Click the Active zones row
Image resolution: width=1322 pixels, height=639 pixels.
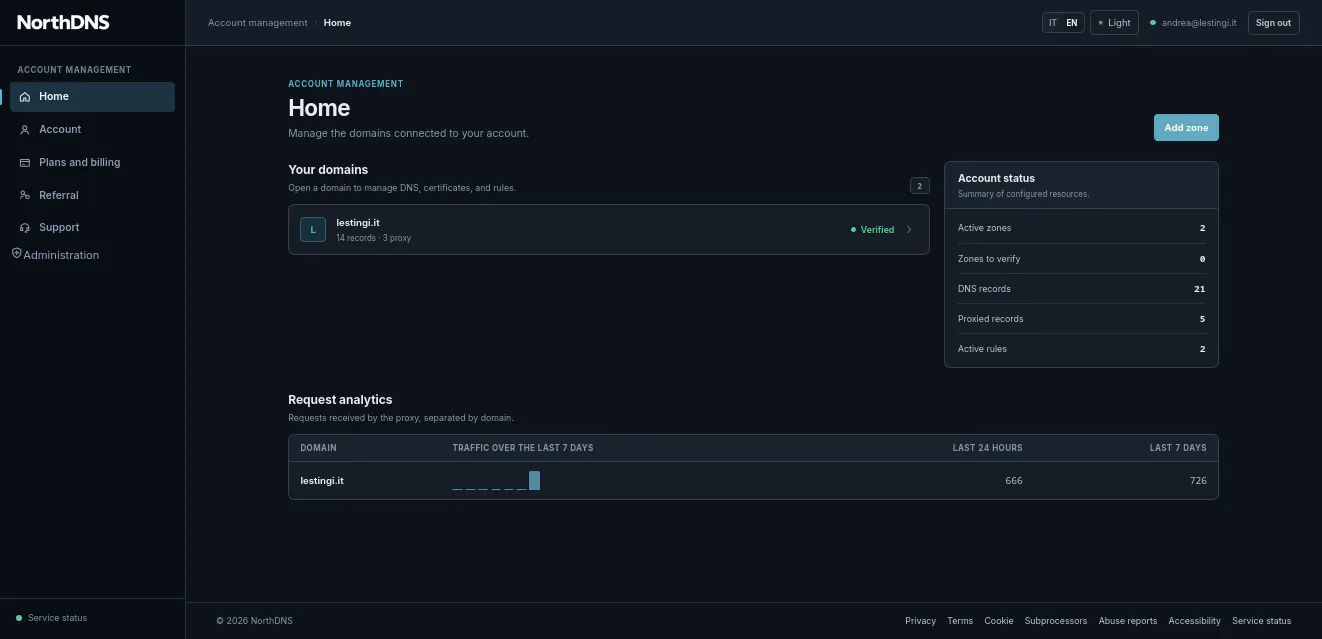tap(1081, 228)
